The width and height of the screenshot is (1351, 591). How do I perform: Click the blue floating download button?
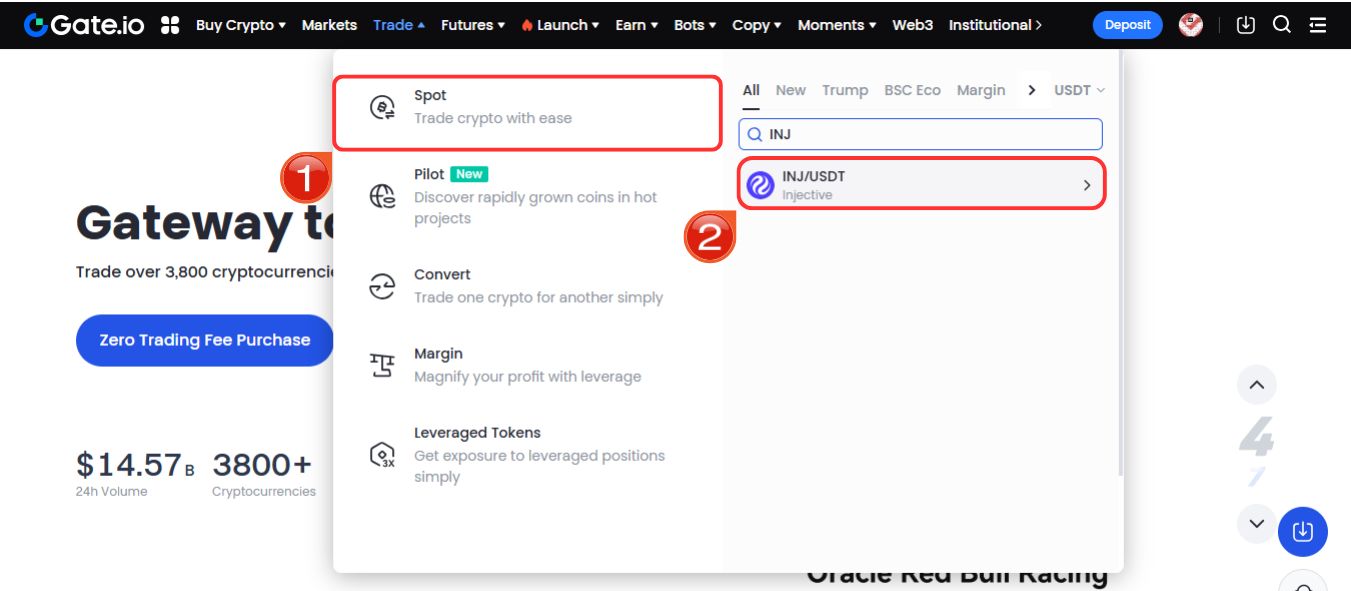[x=1302, y=532]
